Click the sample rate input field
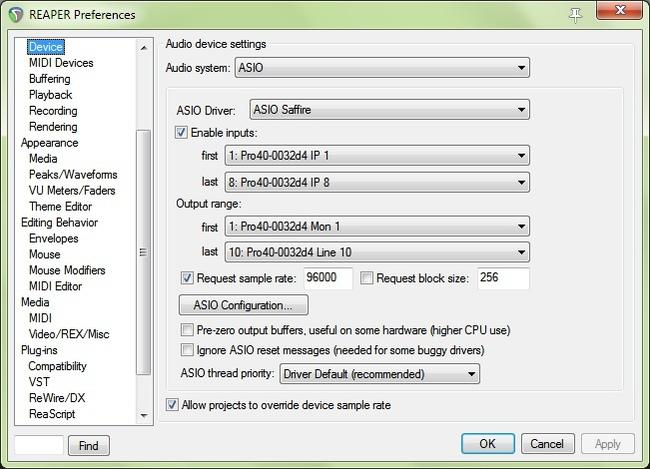The width and height of the screenshot is (650, 469). [328, 278]
